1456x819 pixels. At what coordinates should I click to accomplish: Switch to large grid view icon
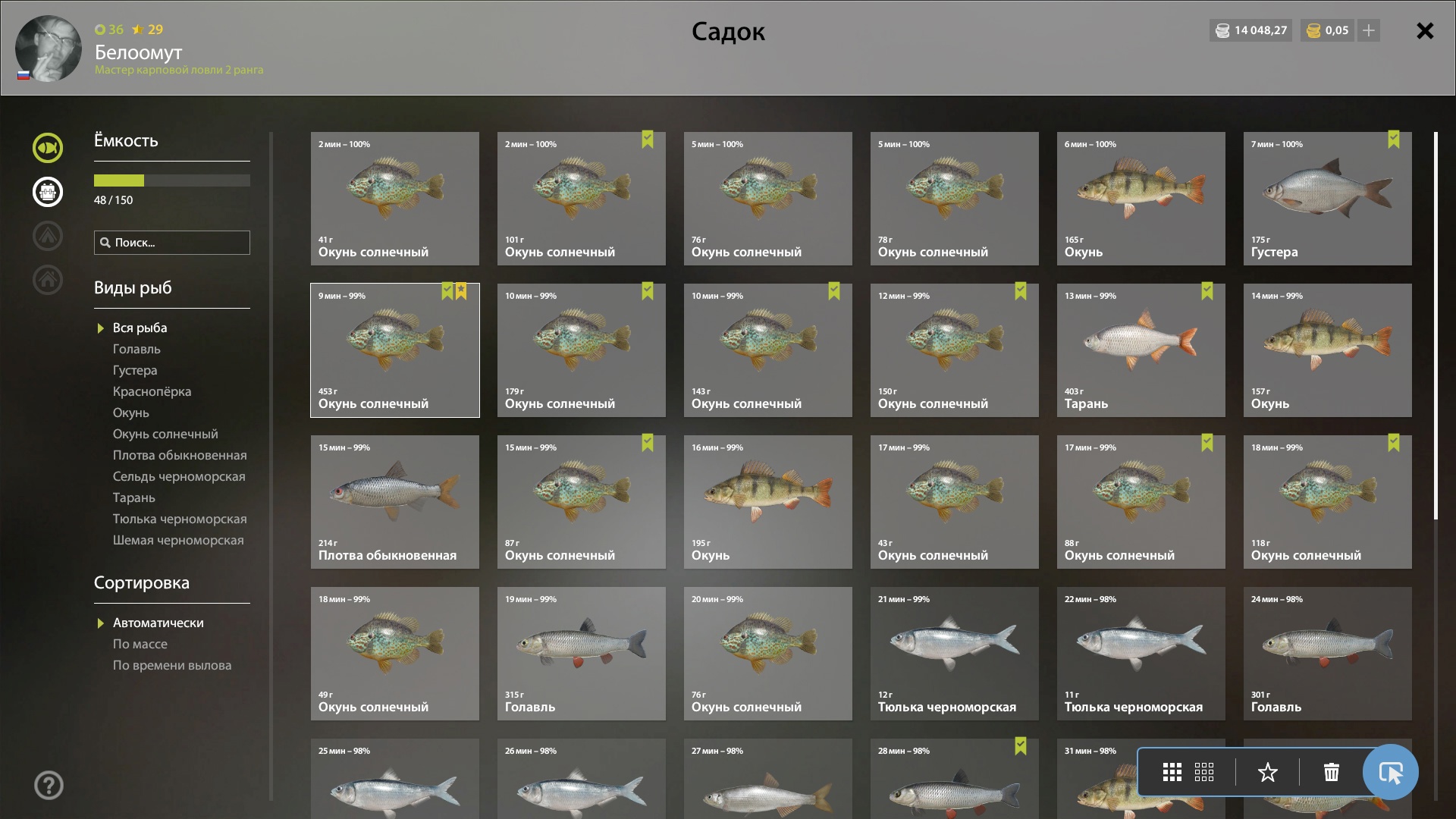[x=1172, y=773]
